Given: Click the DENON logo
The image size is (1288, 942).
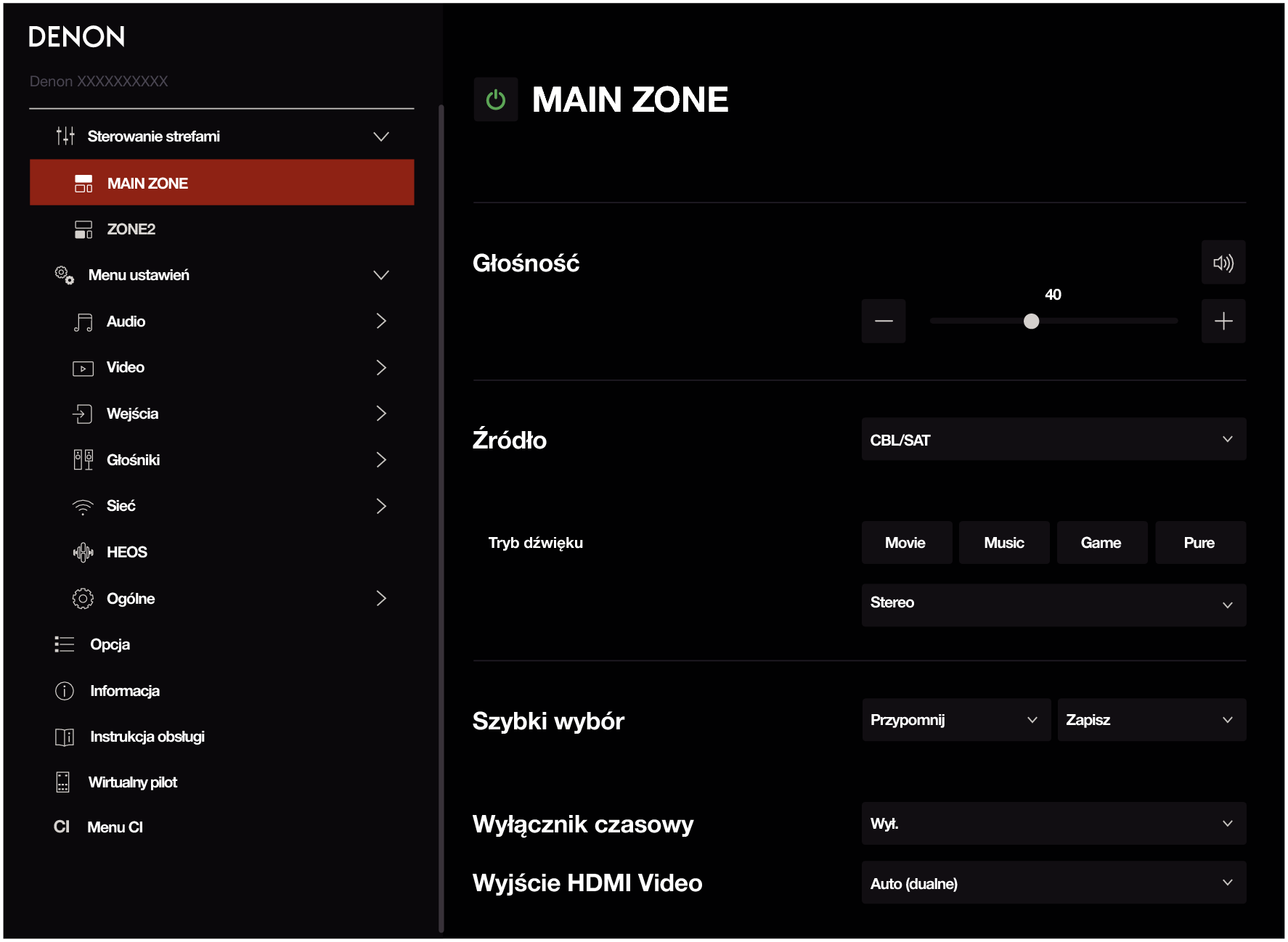Looking at the screenshot, I should tap(77, 36).
